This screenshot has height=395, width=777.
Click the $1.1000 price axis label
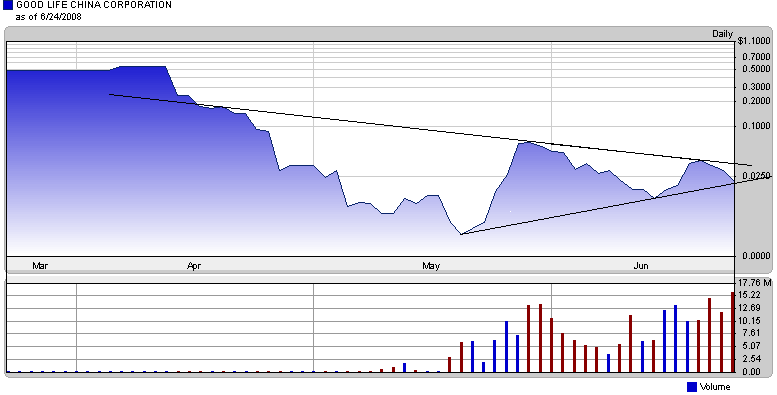[x=755, y=41]
